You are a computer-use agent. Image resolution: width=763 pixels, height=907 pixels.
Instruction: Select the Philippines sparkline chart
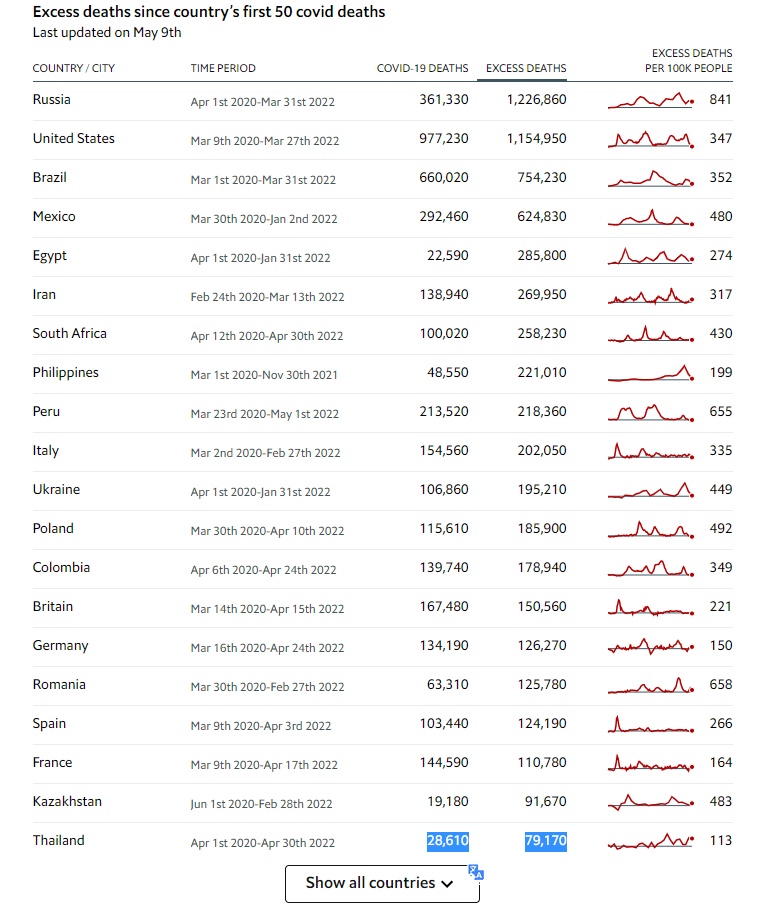pos(651,373)
